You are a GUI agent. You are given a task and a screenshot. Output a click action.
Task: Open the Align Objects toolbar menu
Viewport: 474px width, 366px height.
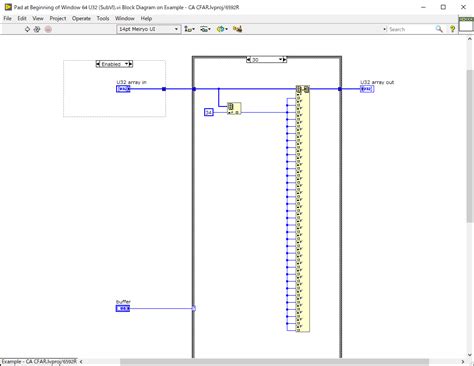tap(190, 29)
